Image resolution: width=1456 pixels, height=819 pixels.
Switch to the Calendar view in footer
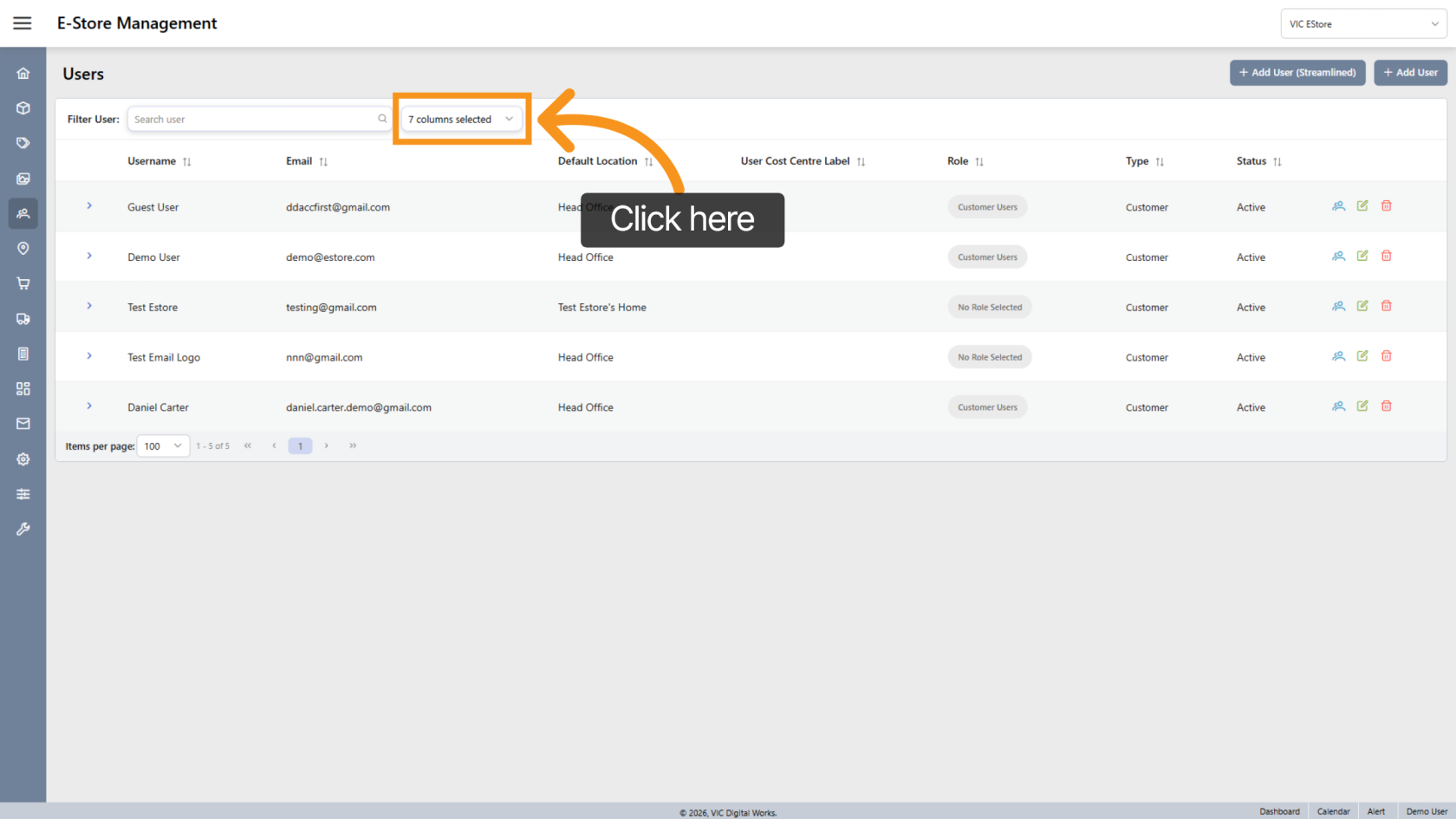[x=1333, y=811]
